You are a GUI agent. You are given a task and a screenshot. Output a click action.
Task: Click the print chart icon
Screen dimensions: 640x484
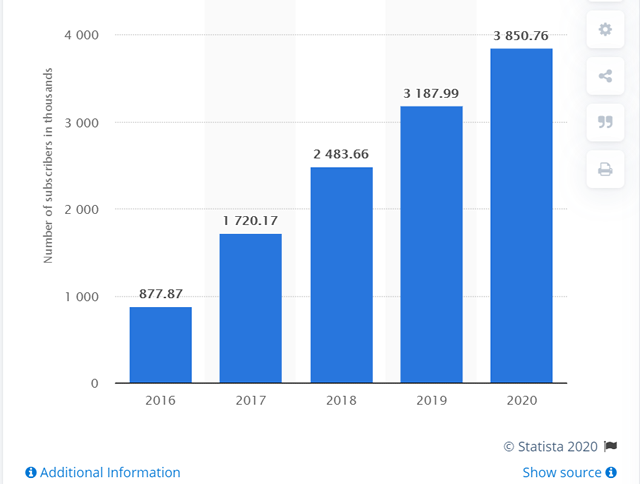click(604, 169)
